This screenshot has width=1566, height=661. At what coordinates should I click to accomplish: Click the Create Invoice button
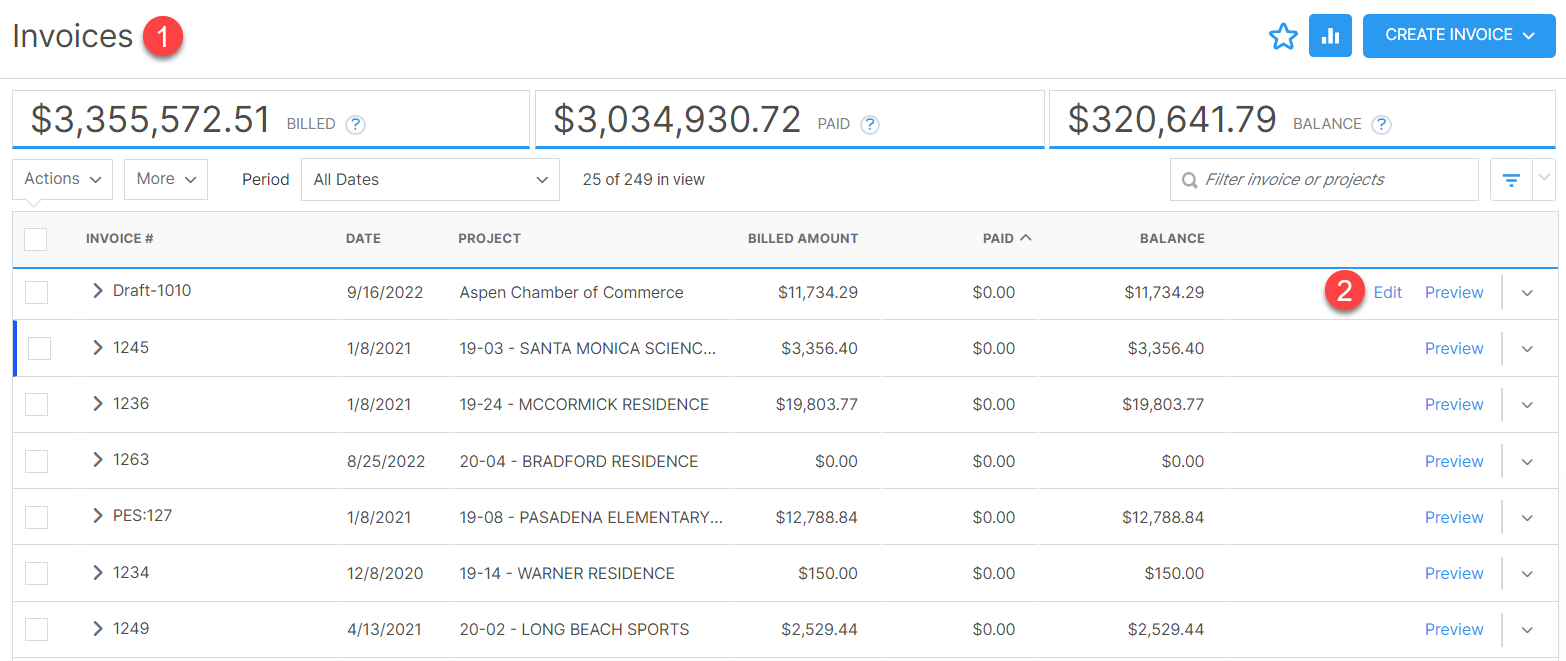point(1458,35)
